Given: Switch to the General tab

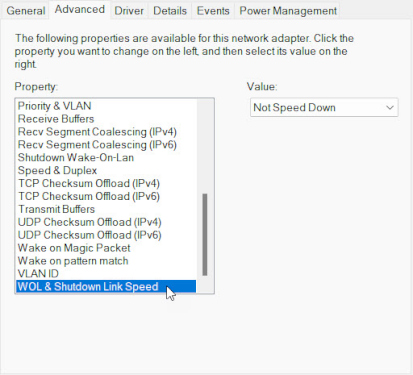Looking at the screenshot, I should 26,11.
